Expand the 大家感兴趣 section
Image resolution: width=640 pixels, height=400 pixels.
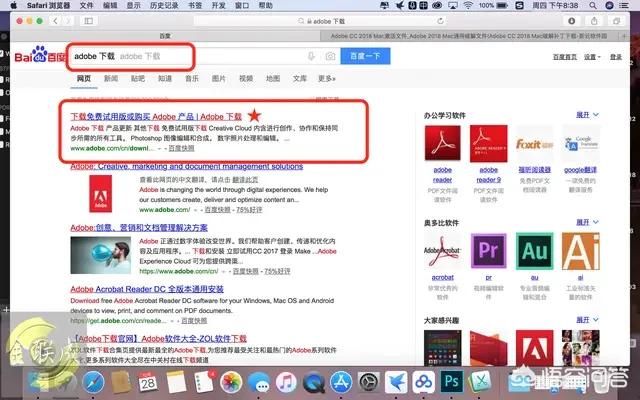click(587, 320)
